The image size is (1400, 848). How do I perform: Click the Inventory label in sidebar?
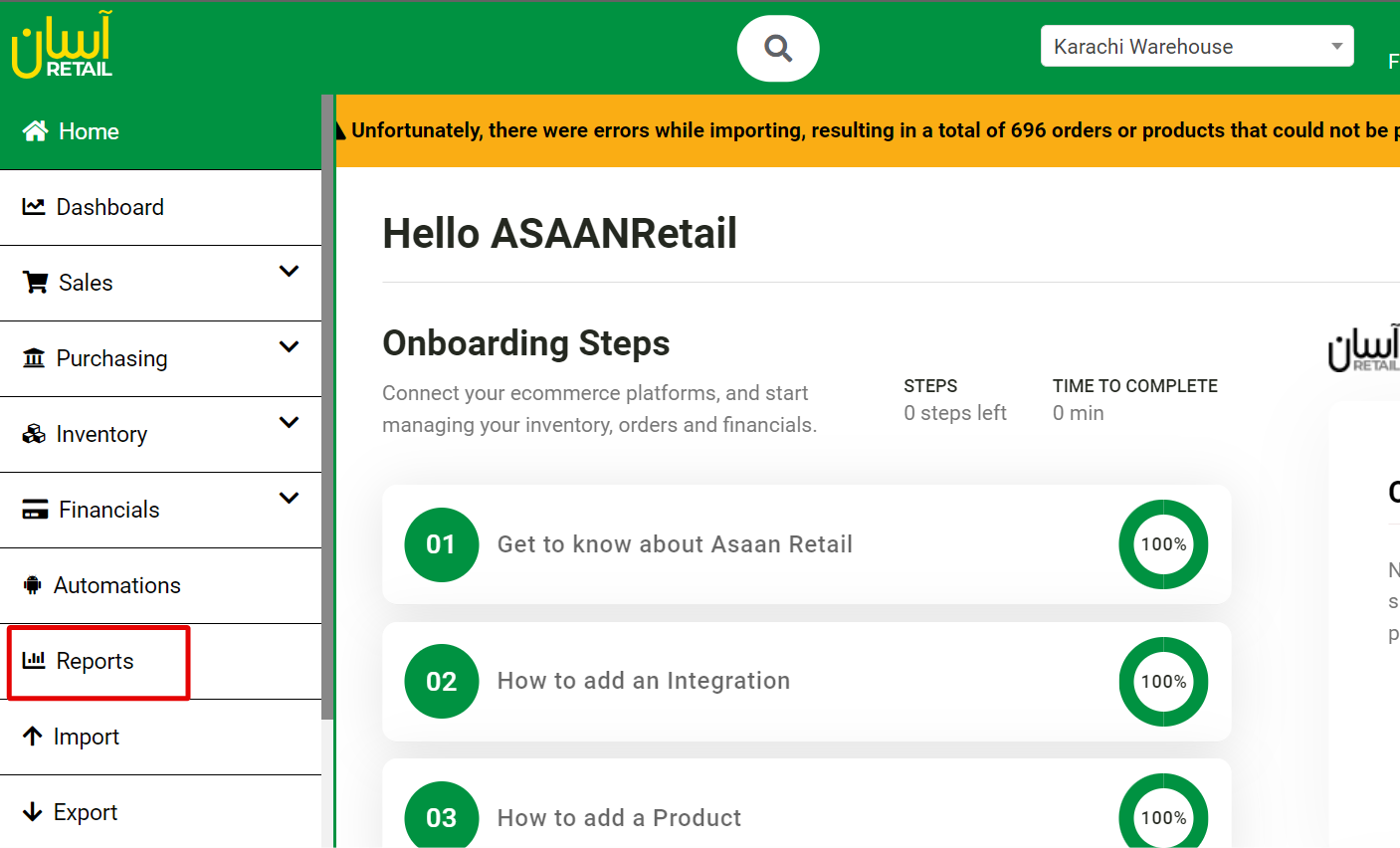(101, 434)
